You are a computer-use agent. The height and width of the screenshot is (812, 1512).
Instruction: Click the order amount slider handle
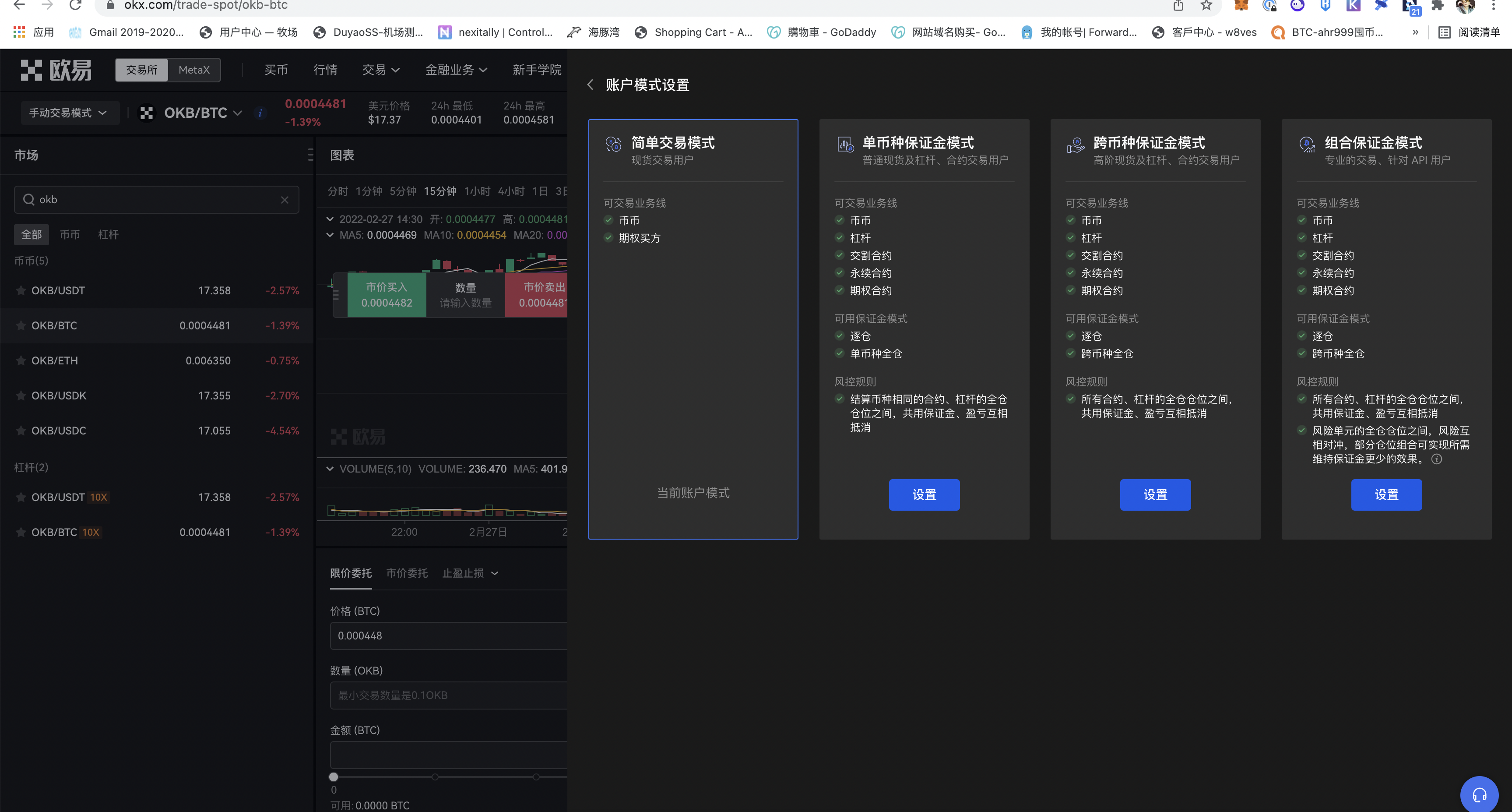click(334, 777)
